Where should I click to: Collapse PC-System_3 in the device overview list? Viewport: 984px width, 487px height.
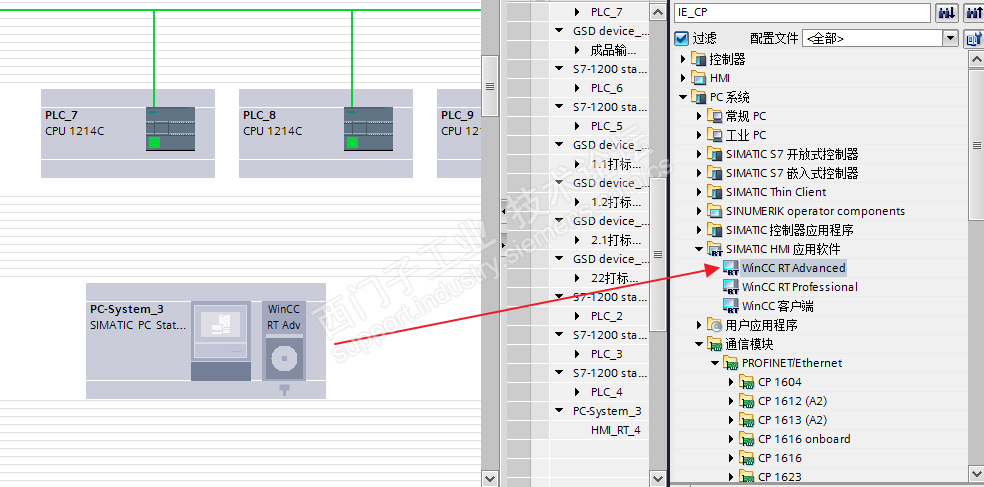(559, 411)
